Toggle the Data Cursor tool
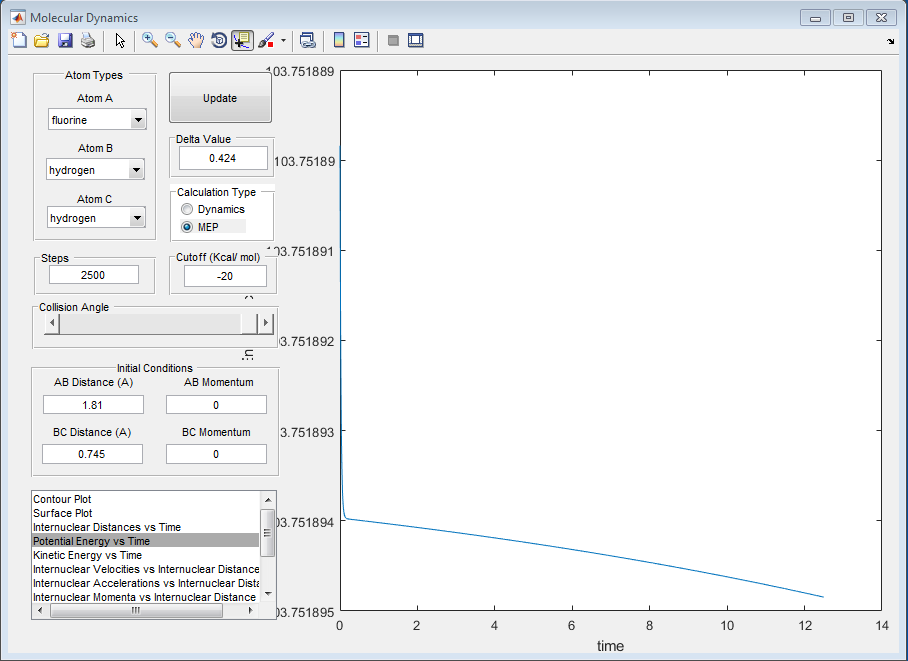 pyautogui.click(x=242, y=40)
